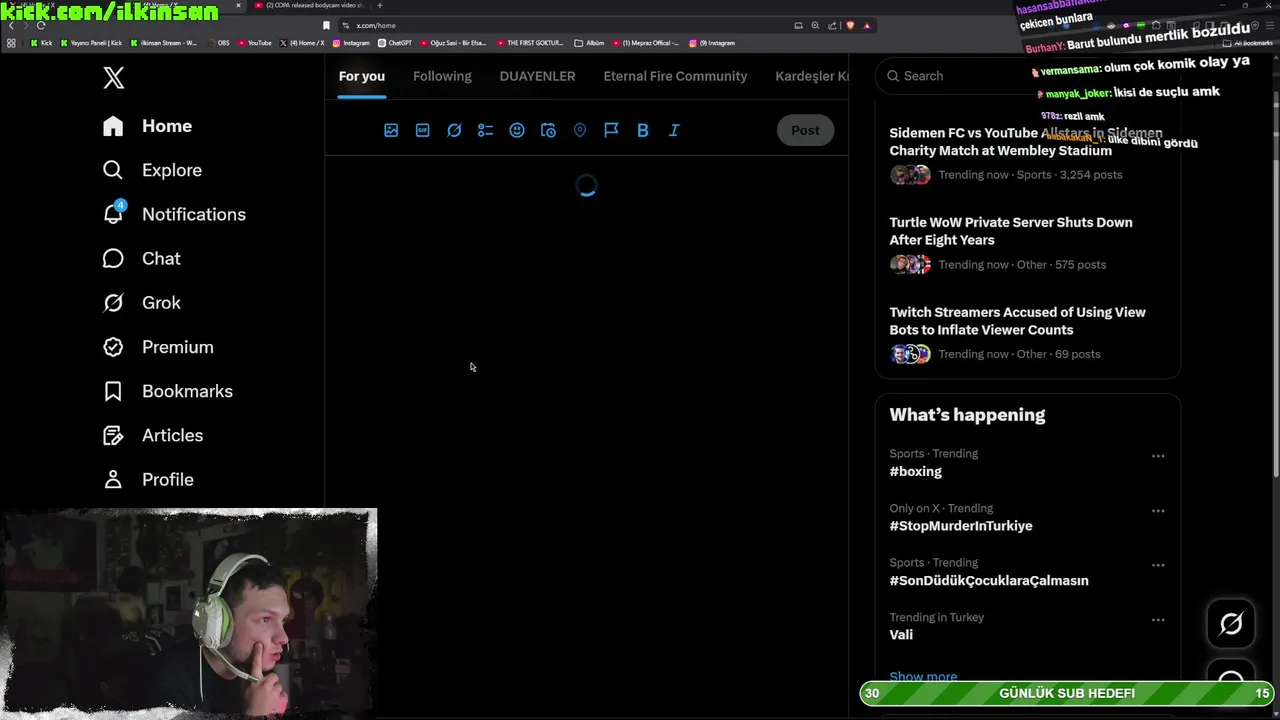1280x720 pixels.
Task: Open Notifications with the bell icon
Action: coord(174,214)
